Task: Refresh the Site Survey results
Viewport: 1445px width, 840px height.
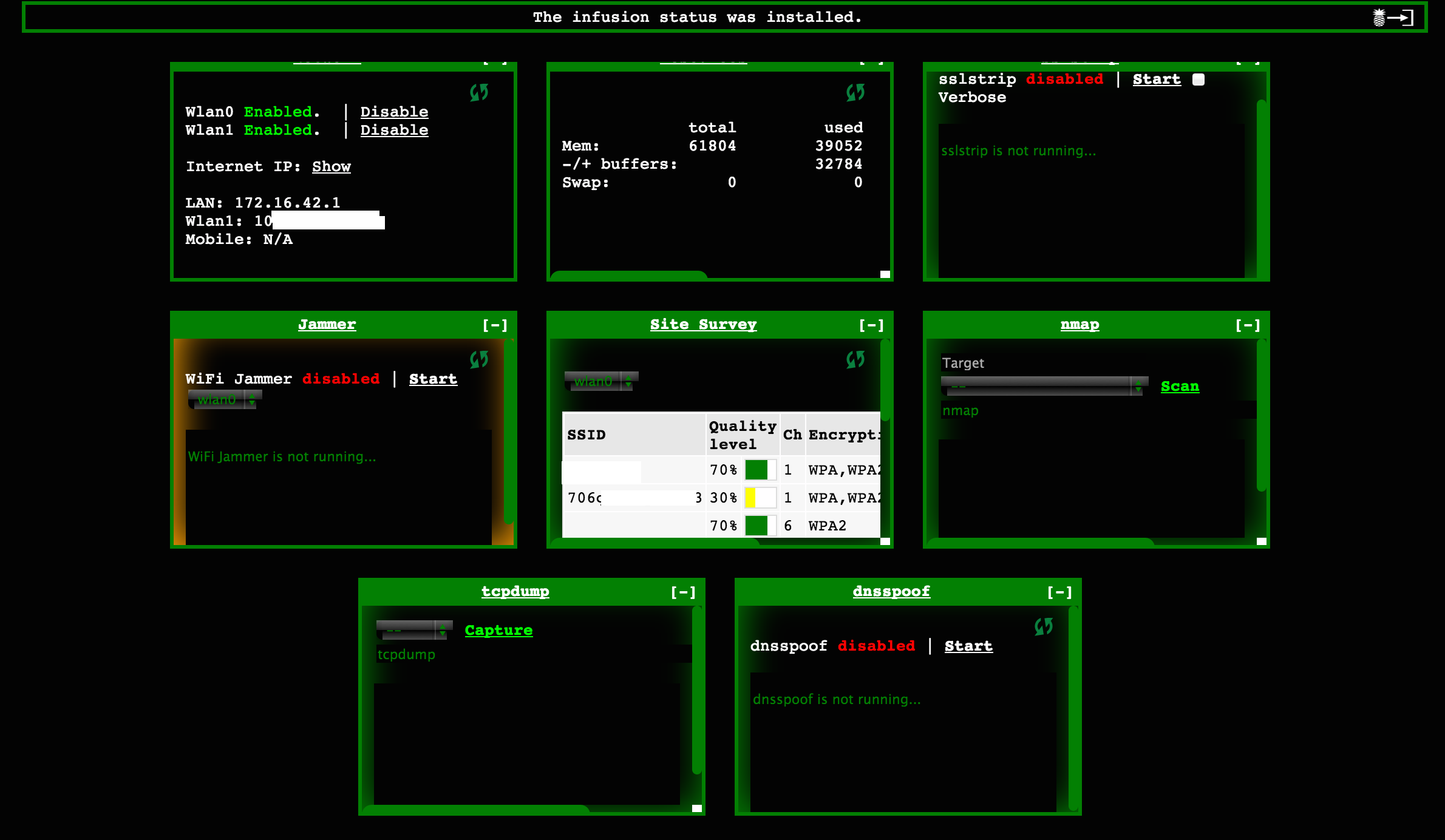Action: [855, 360]
